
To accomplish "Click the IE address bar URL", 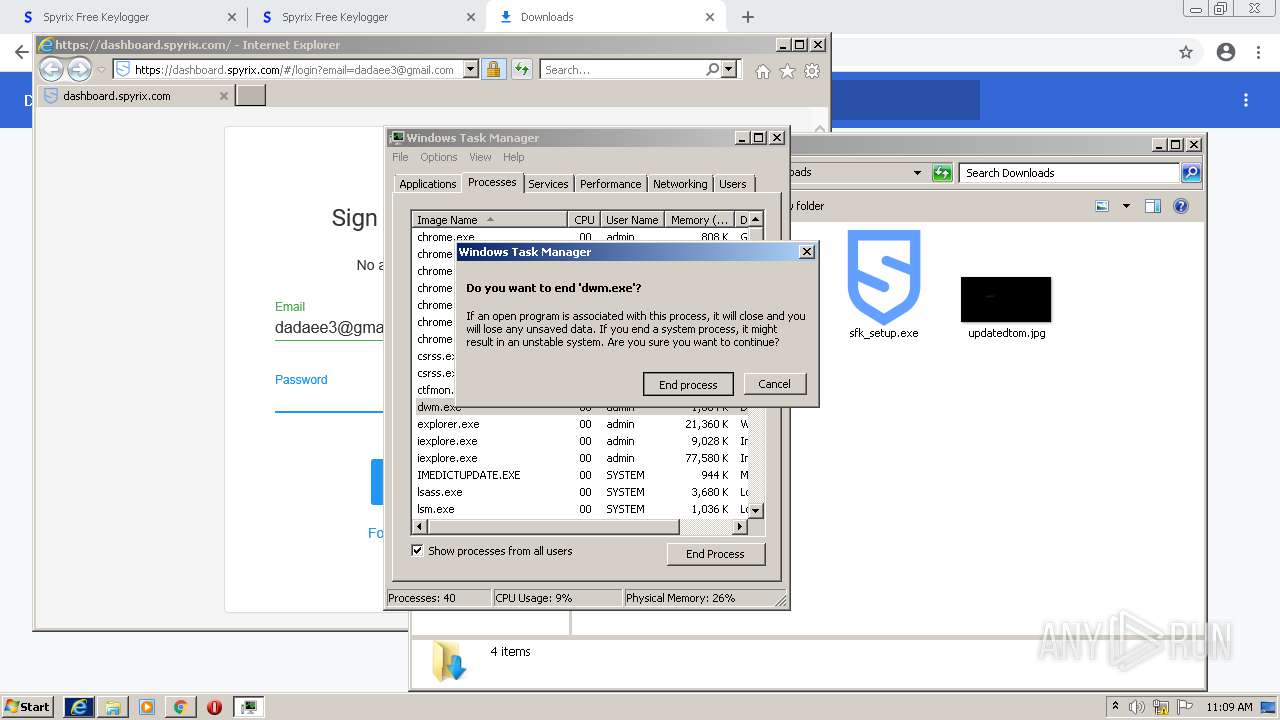I will pyautogui.click(x=294, y=70).
